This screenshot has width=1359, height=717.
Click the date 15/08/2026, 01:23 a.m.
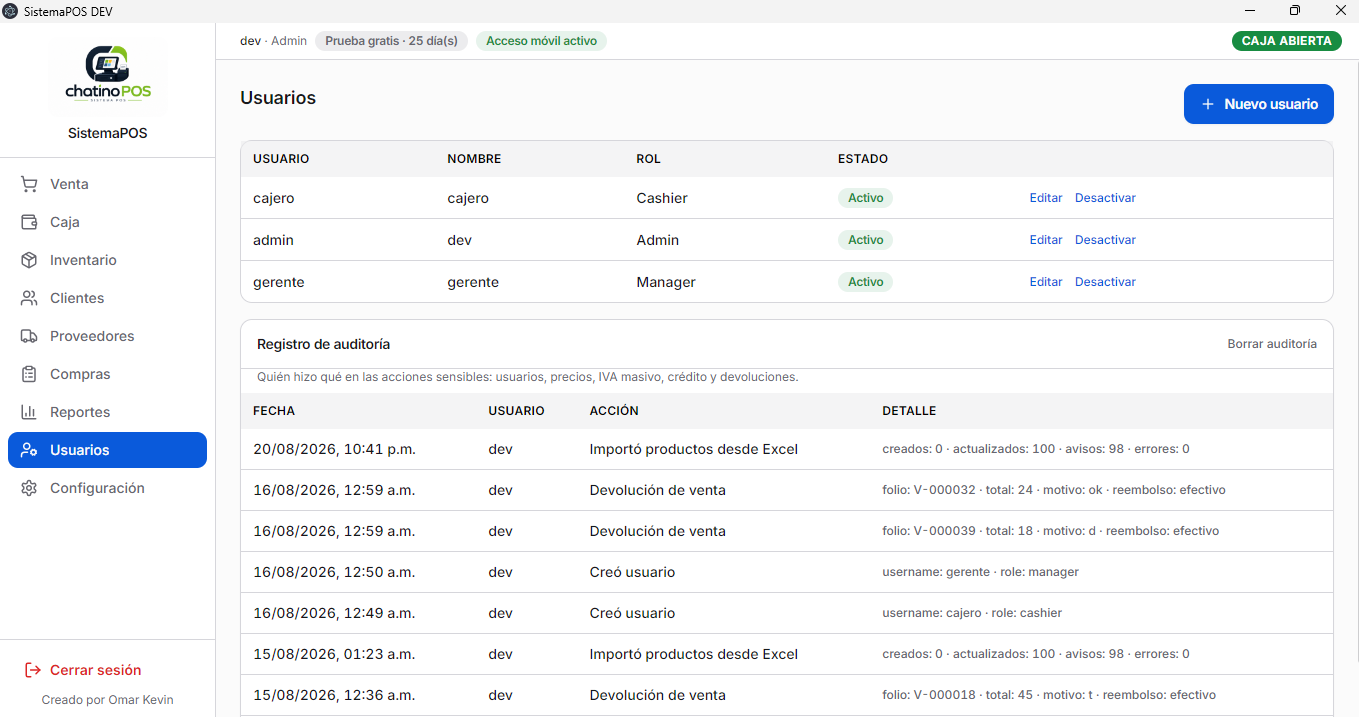tap(334, 654)
